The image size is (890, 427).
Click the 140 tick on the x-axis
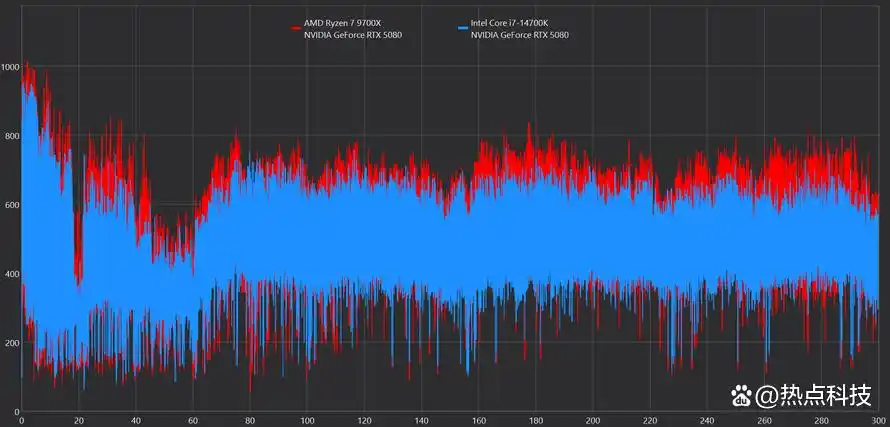pyautogui.click(x=421, y=420)
